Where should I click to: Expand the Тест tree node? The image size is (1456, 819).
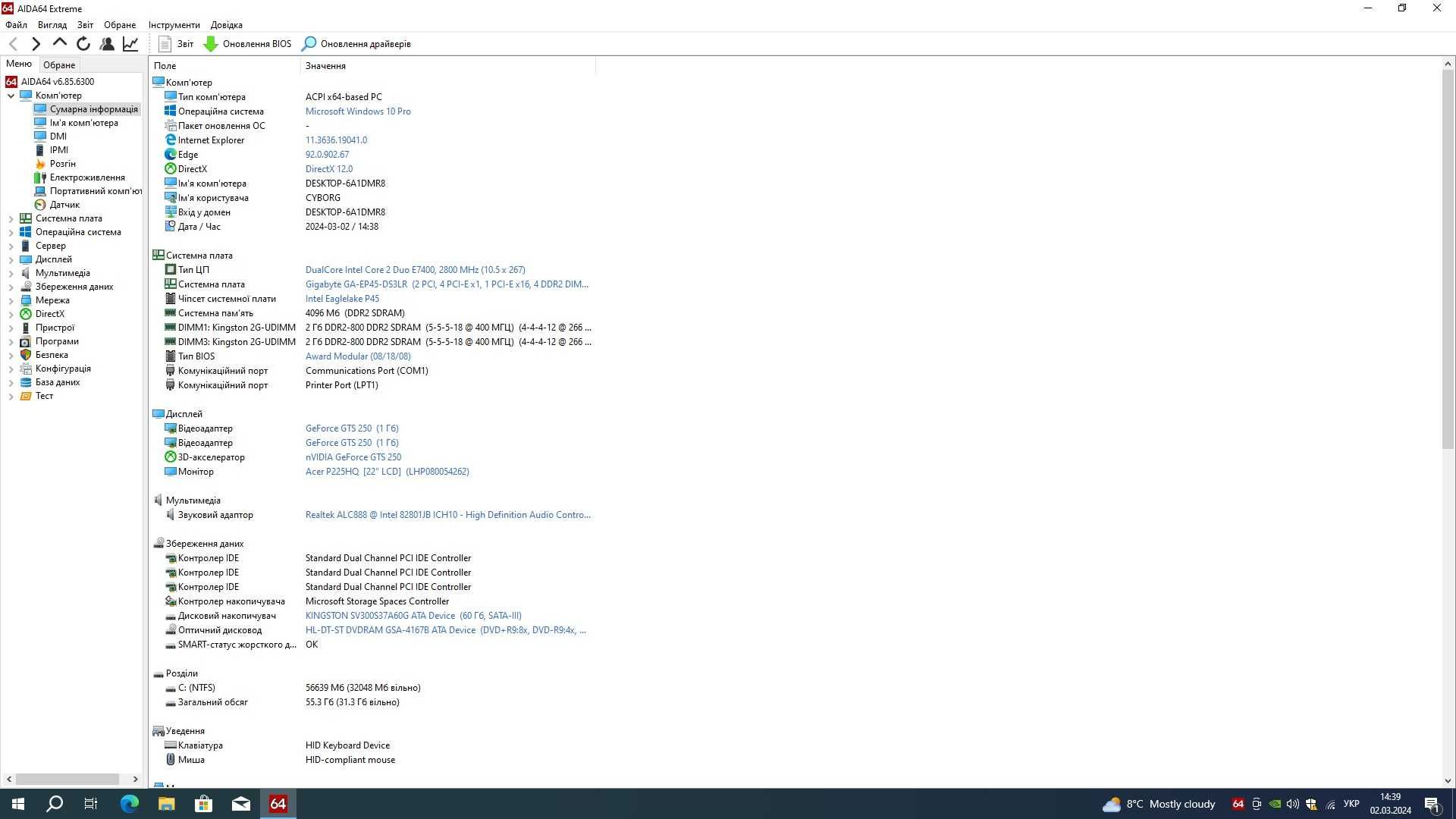tap(11, 396)
